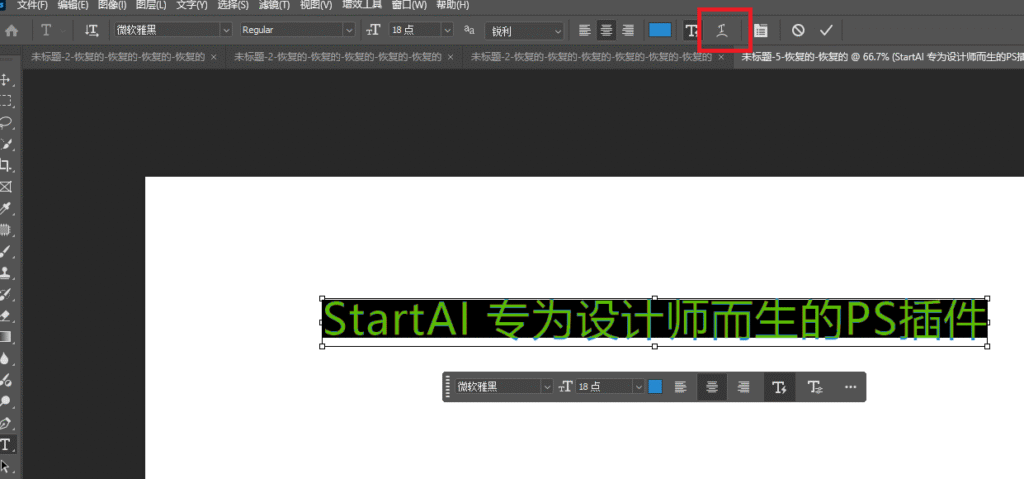Open text color swatch in options bar

(660, 30)
